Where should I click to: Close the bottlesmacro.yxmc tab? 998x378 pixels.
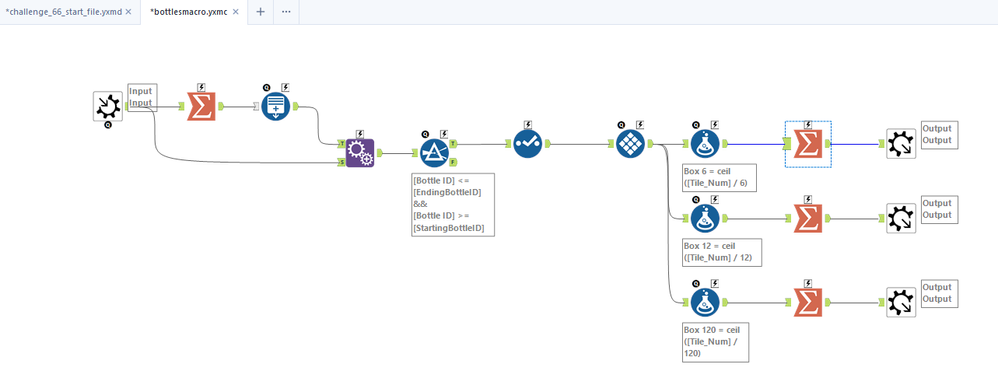click(x=235, y=12)
